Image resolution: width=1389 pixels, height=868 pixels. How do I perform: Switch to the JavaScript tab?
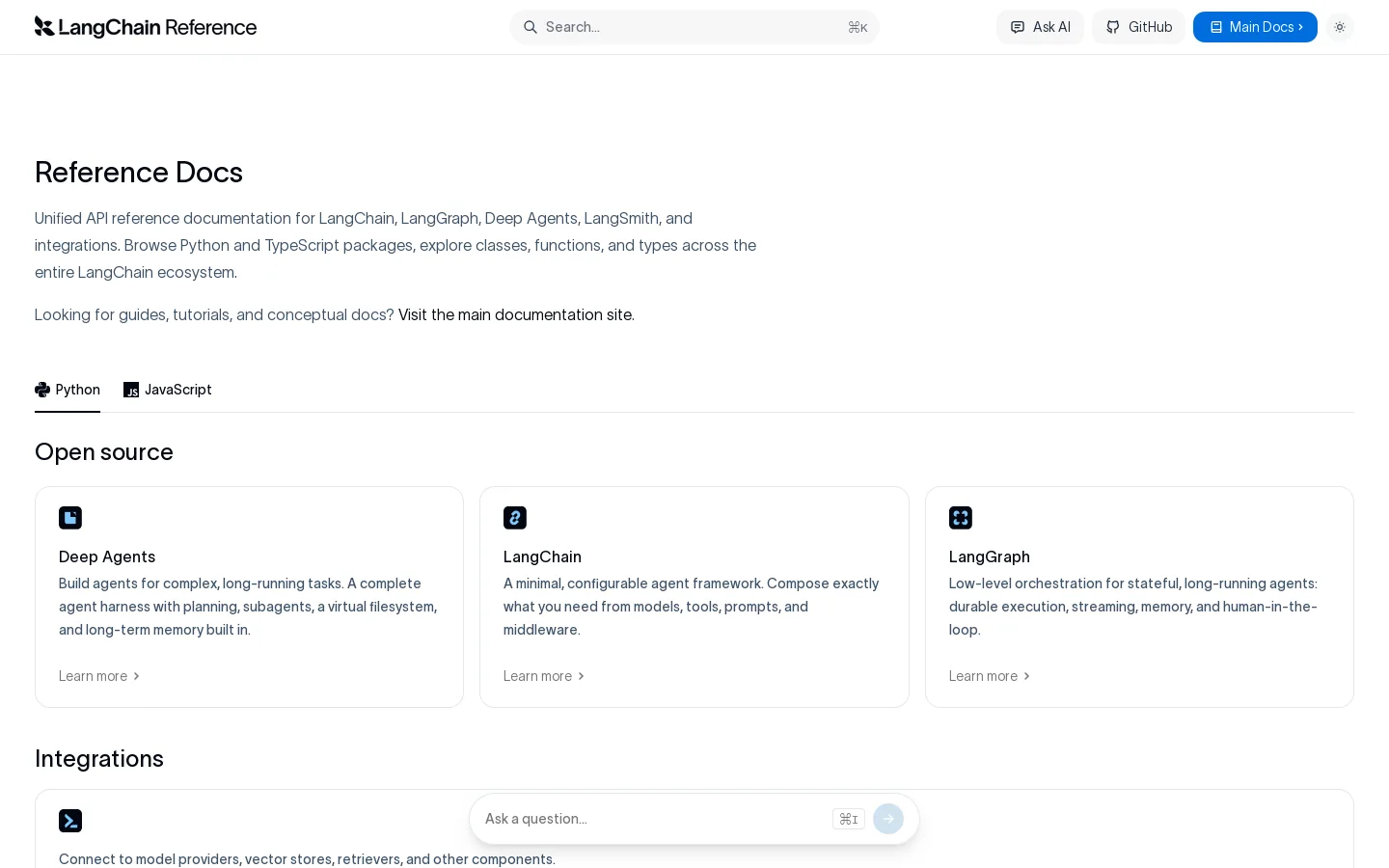click(168, 390)
